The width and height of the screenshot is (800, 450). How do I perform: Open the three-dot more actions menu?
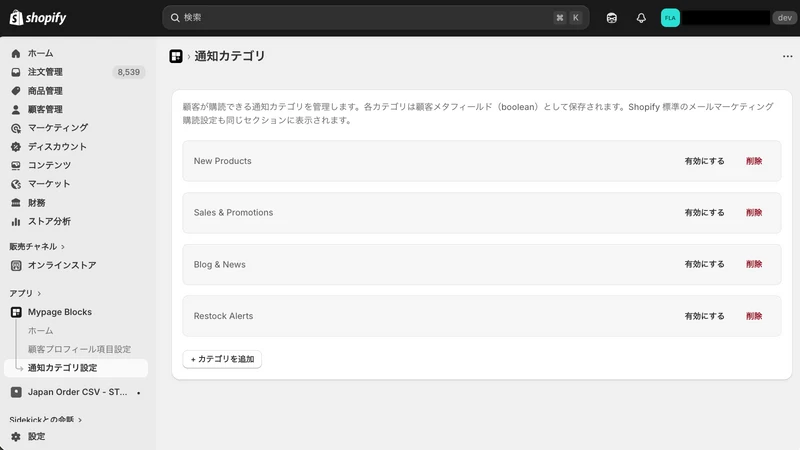[787, 56]
